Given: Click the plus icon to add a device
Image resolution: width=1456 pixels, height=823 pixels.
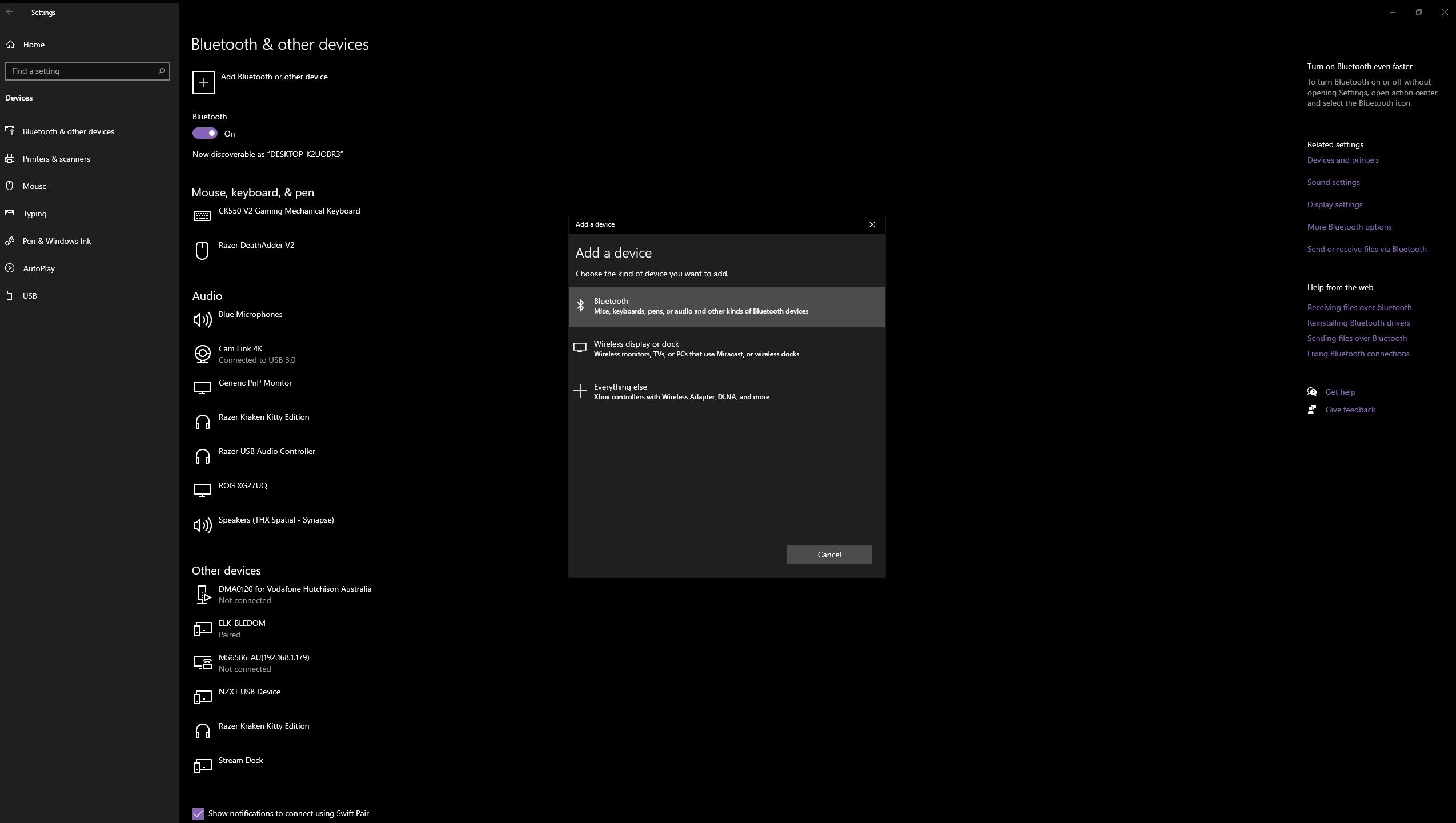Looking at the screenshot, I should point(203,82).
